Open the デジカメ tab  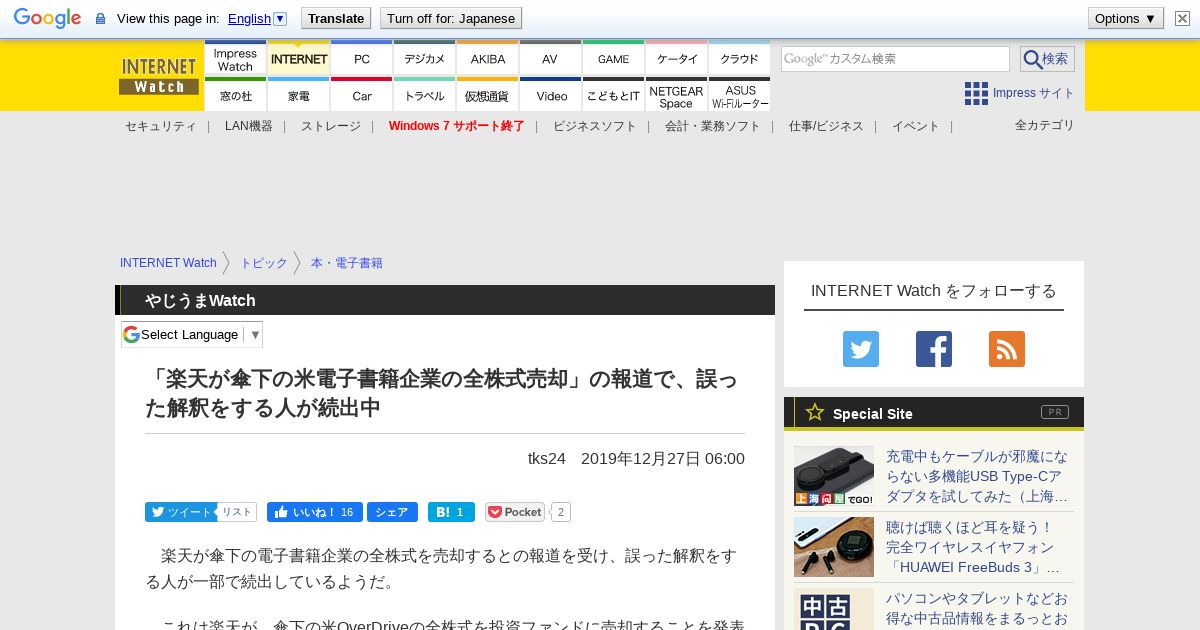[x=425, y=59]
